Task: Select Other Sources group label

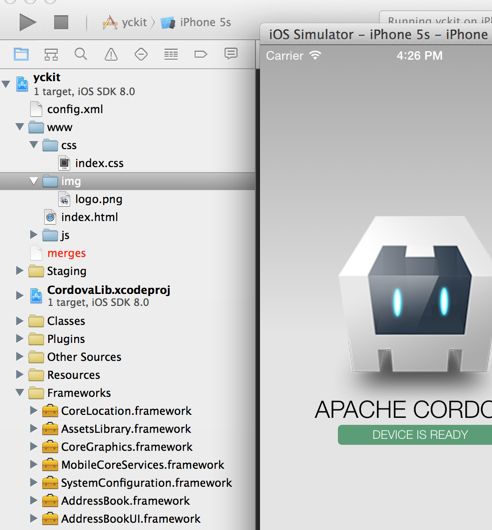Action: point(84,357)
